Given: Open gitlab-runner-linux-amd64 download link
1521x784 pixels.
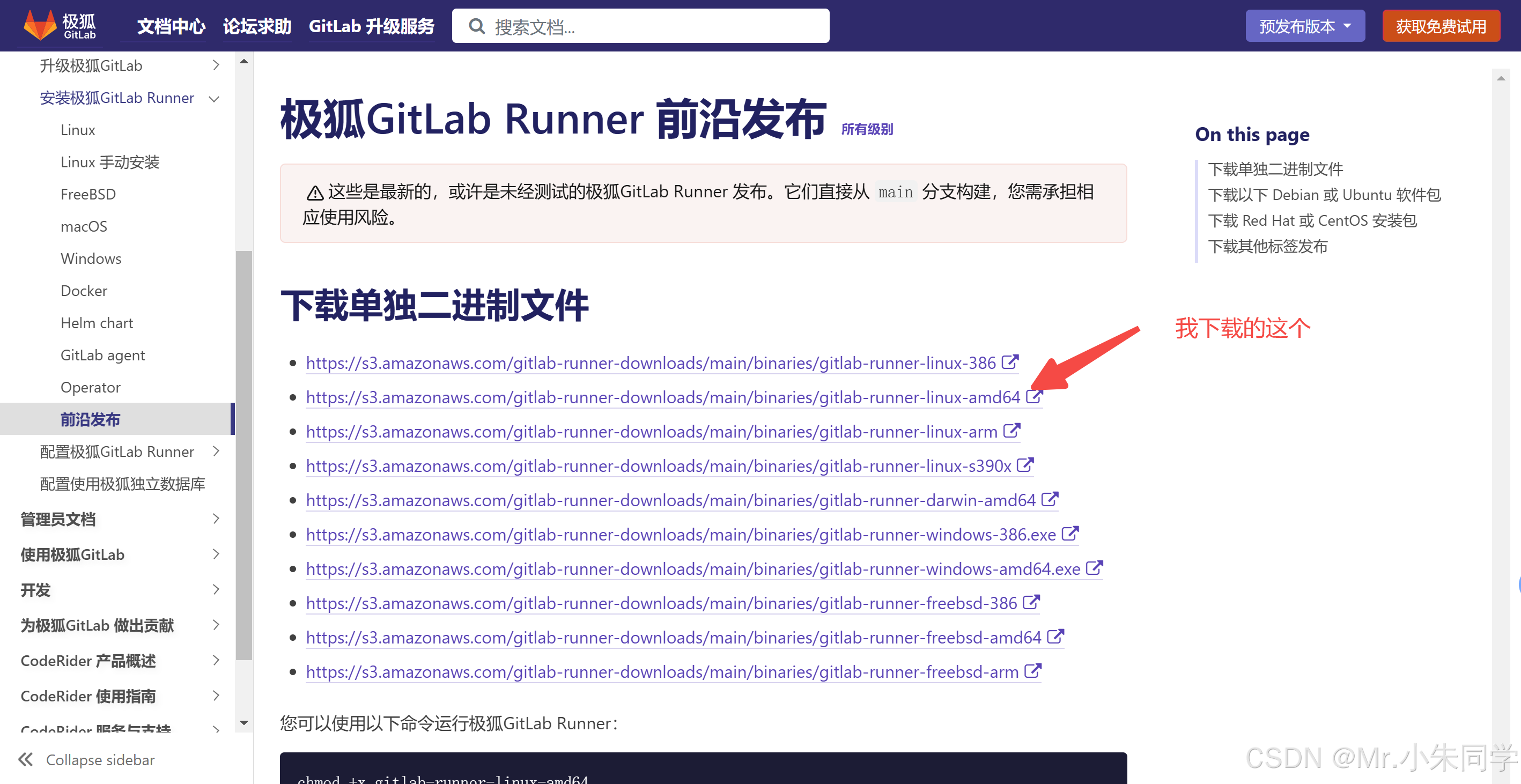Looking at the screenshot, I should pos(662,397).
